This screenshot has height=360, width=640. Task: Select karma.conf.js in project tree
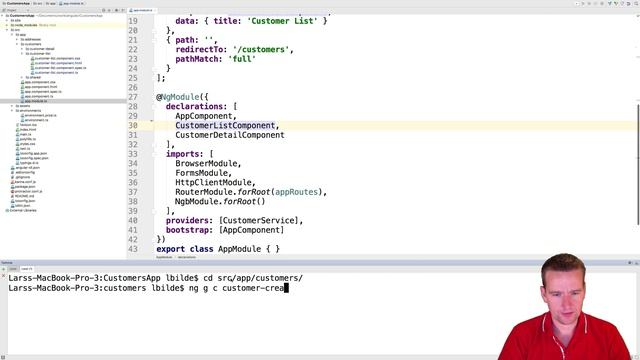[x=23, y=182]
